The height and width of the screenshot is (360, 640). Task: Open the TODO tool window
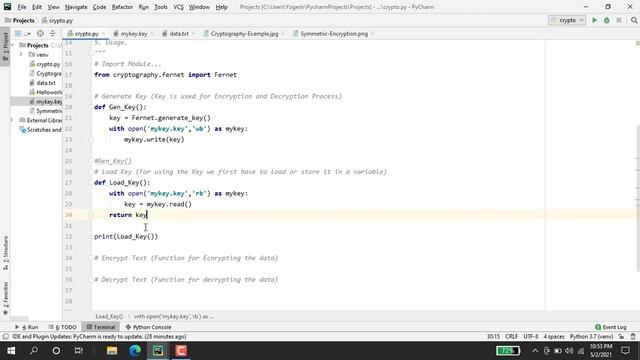coord(62,327)
